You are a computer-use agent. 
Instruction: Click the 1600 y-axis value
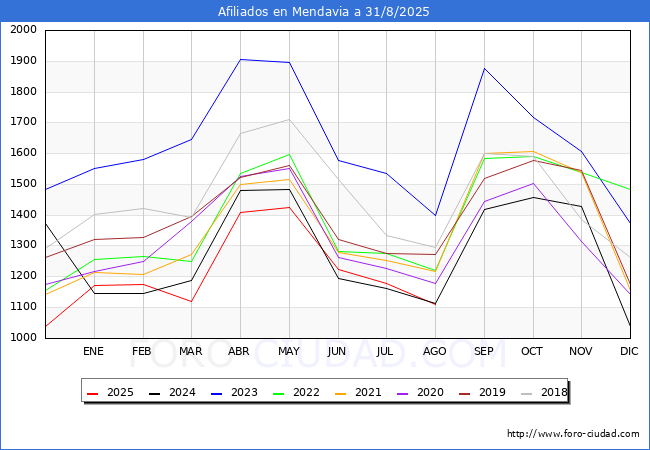tap(24, 153)
